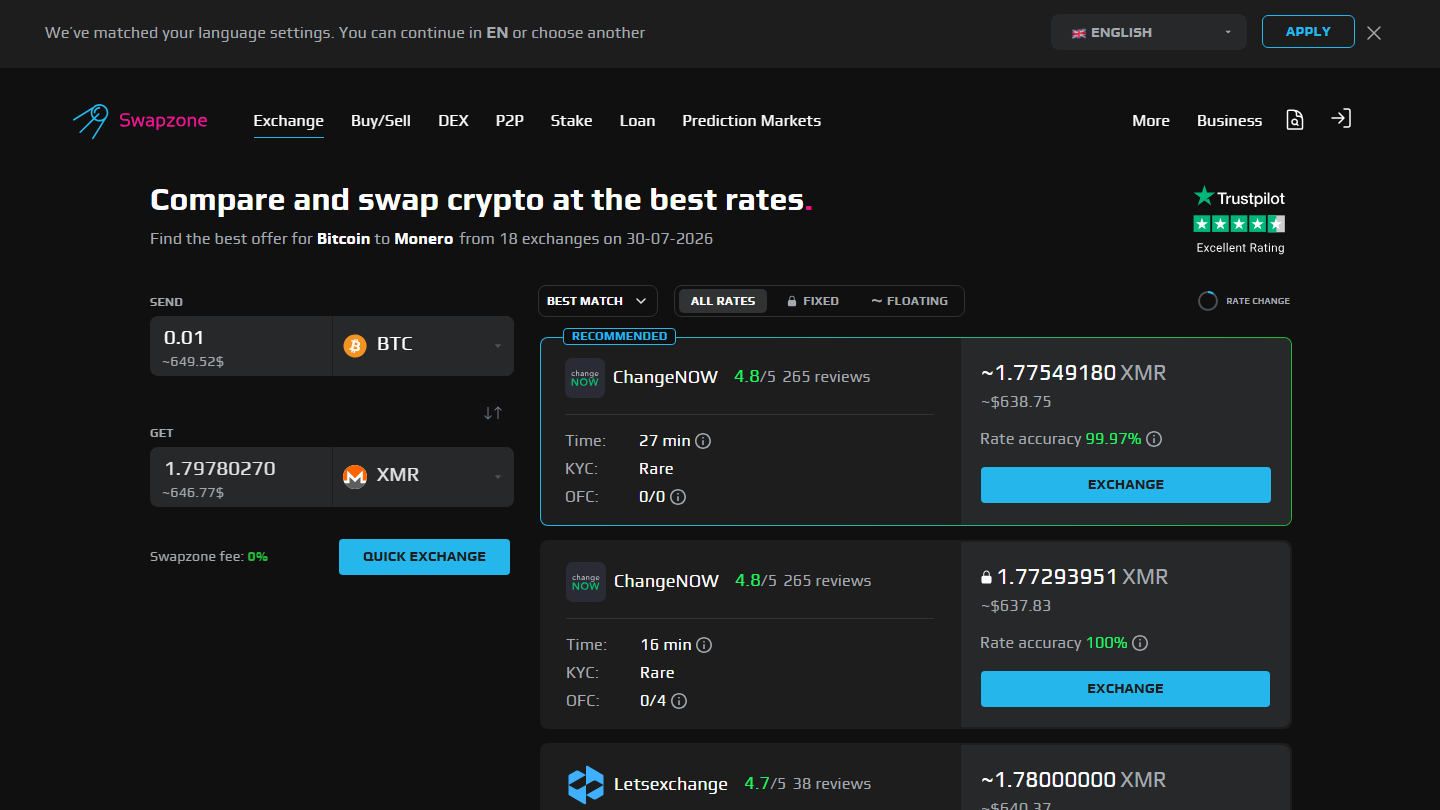Viewport: 1440px width, 810px height.
Task: Click the Excellent Rating text
Action: click(x=1240, y=248)
